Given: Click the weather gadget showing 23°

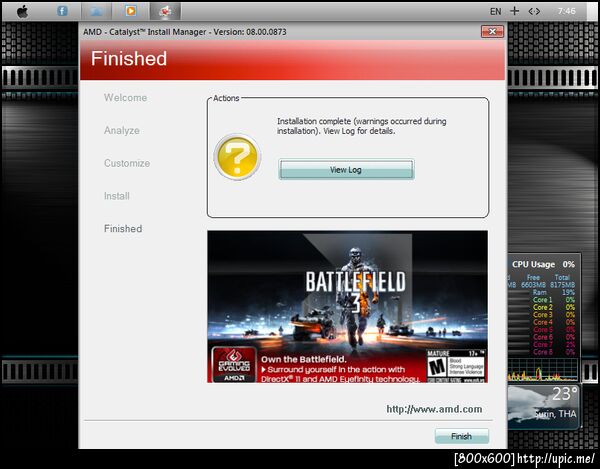Looking at the screenshot, I should tap(543, 407).
